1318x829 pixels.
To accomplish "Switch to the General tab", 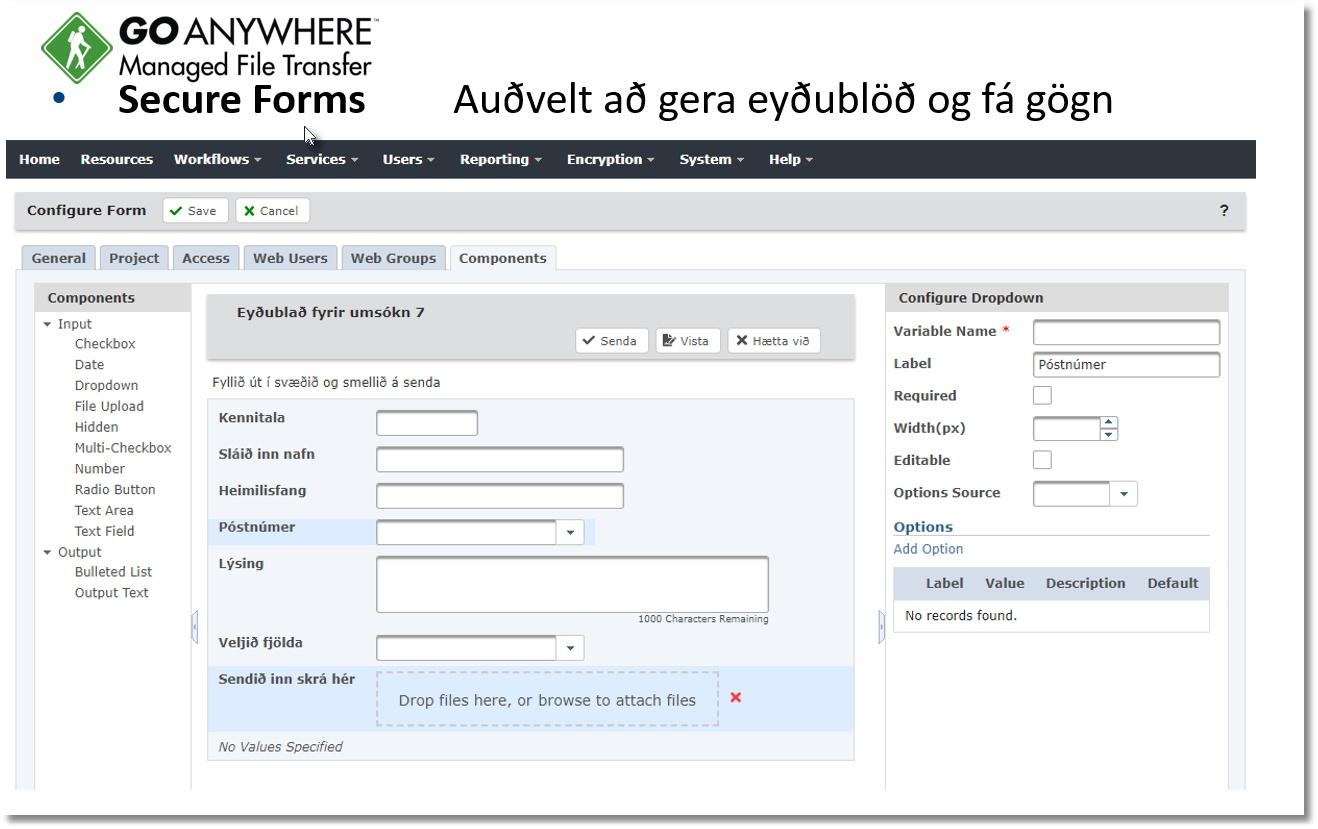I will 58,258.
